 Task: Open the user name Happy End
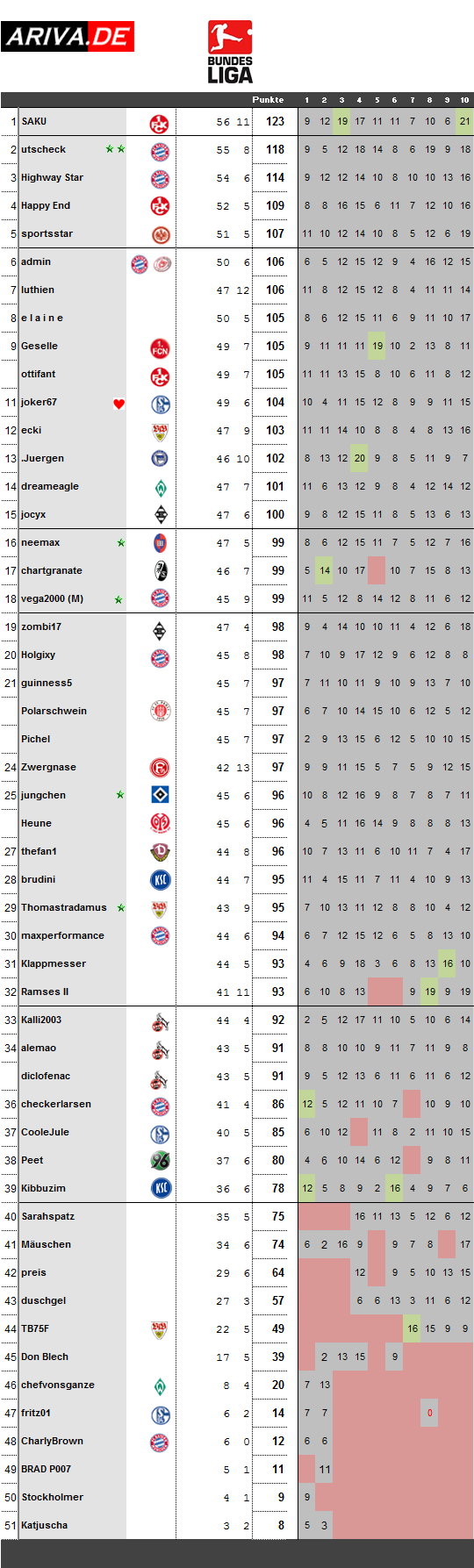46,205
